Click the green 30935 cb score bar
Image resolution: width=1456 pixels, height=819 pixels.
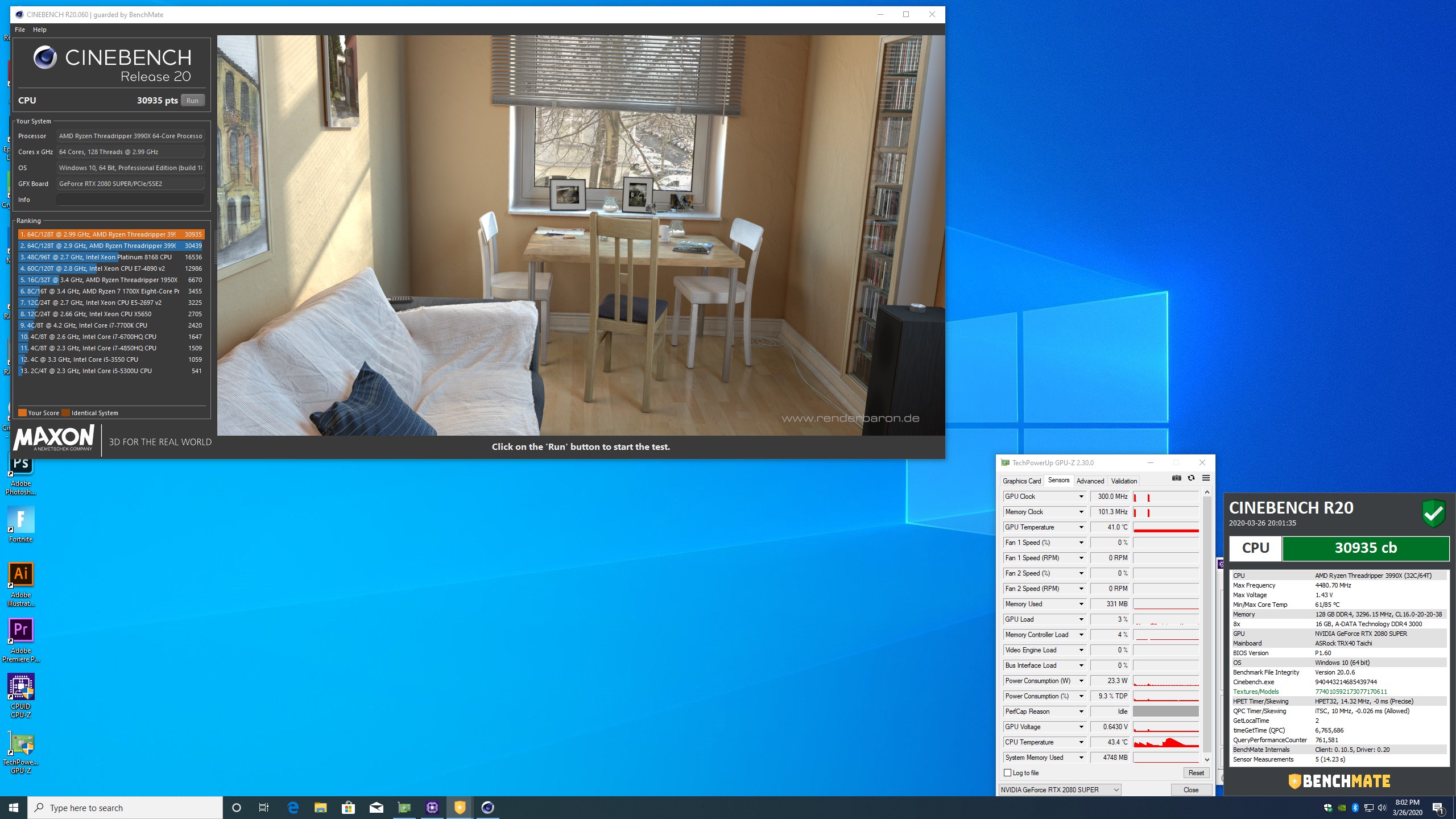tap(1366, 548)
